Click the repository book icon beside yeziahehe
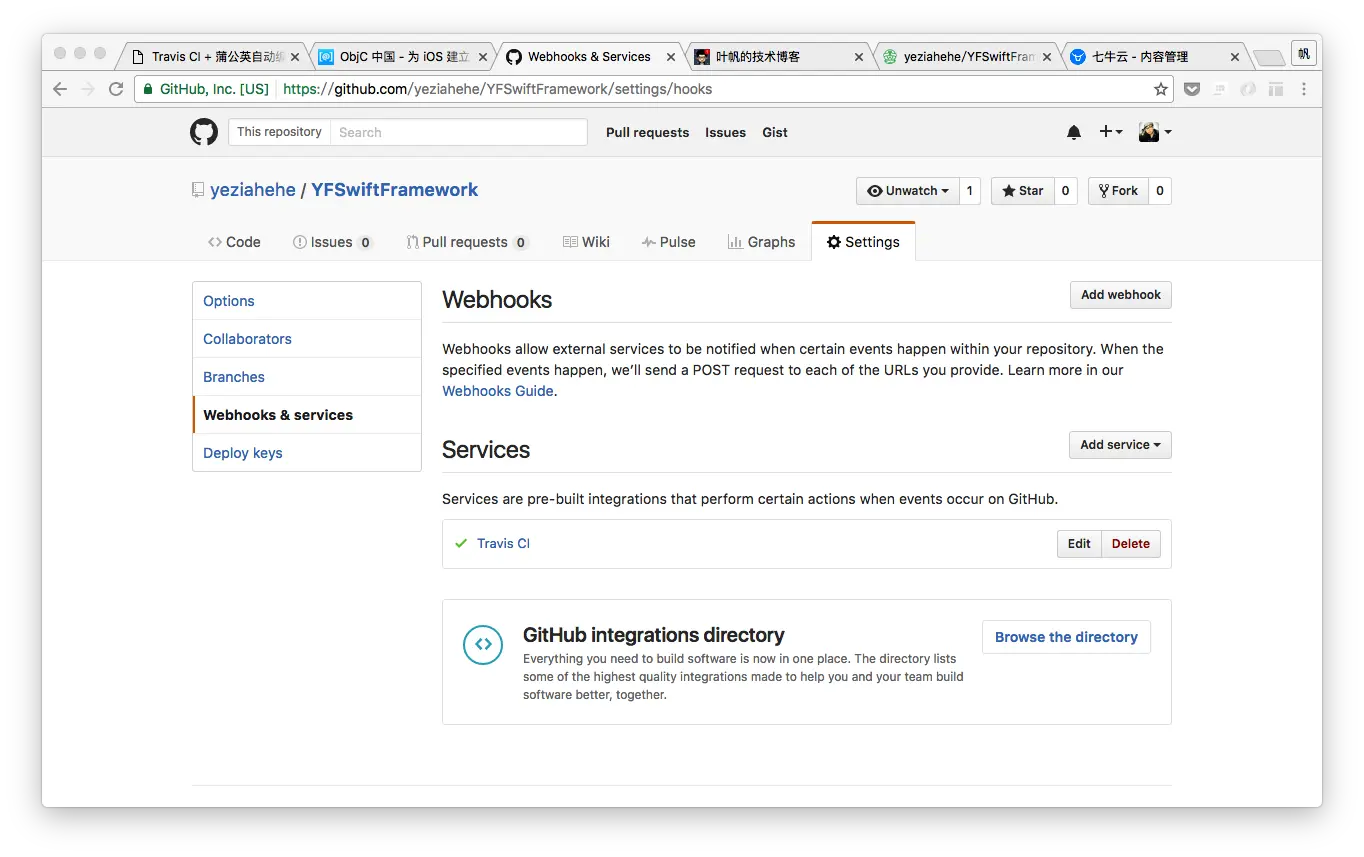The image size is (1364, 857). coord(197,189)
